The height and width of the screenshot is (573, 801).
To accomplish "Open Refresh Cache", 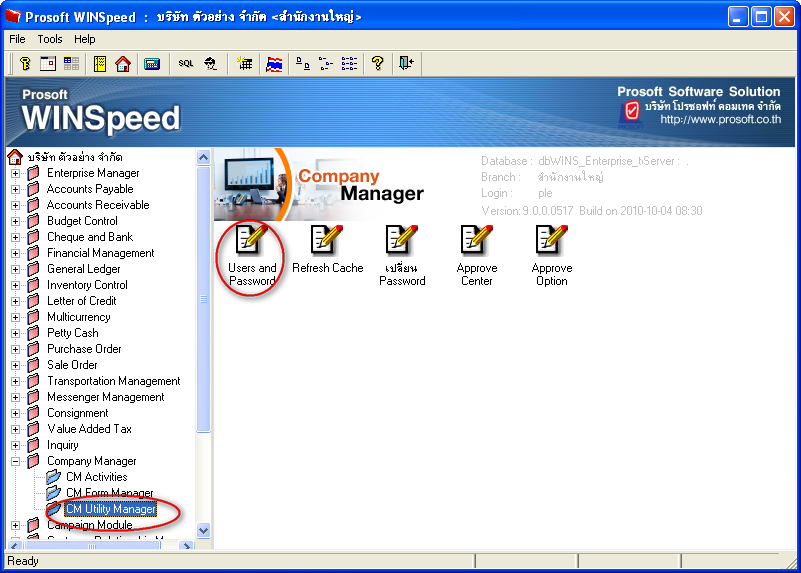I will (327, 250).
